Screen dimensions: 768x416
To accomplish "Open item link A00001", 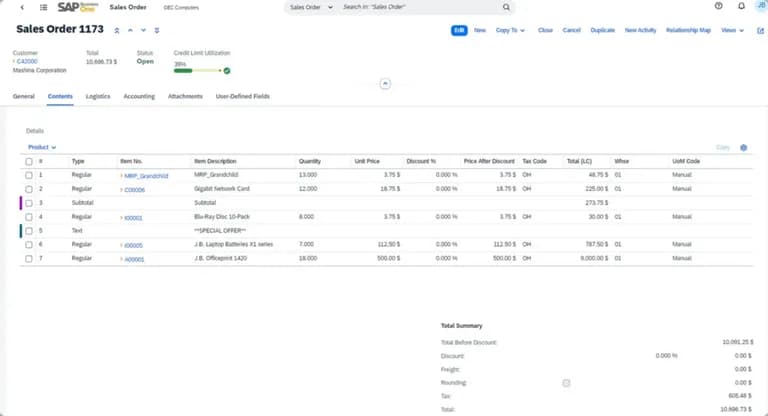I will pos(134,259).
